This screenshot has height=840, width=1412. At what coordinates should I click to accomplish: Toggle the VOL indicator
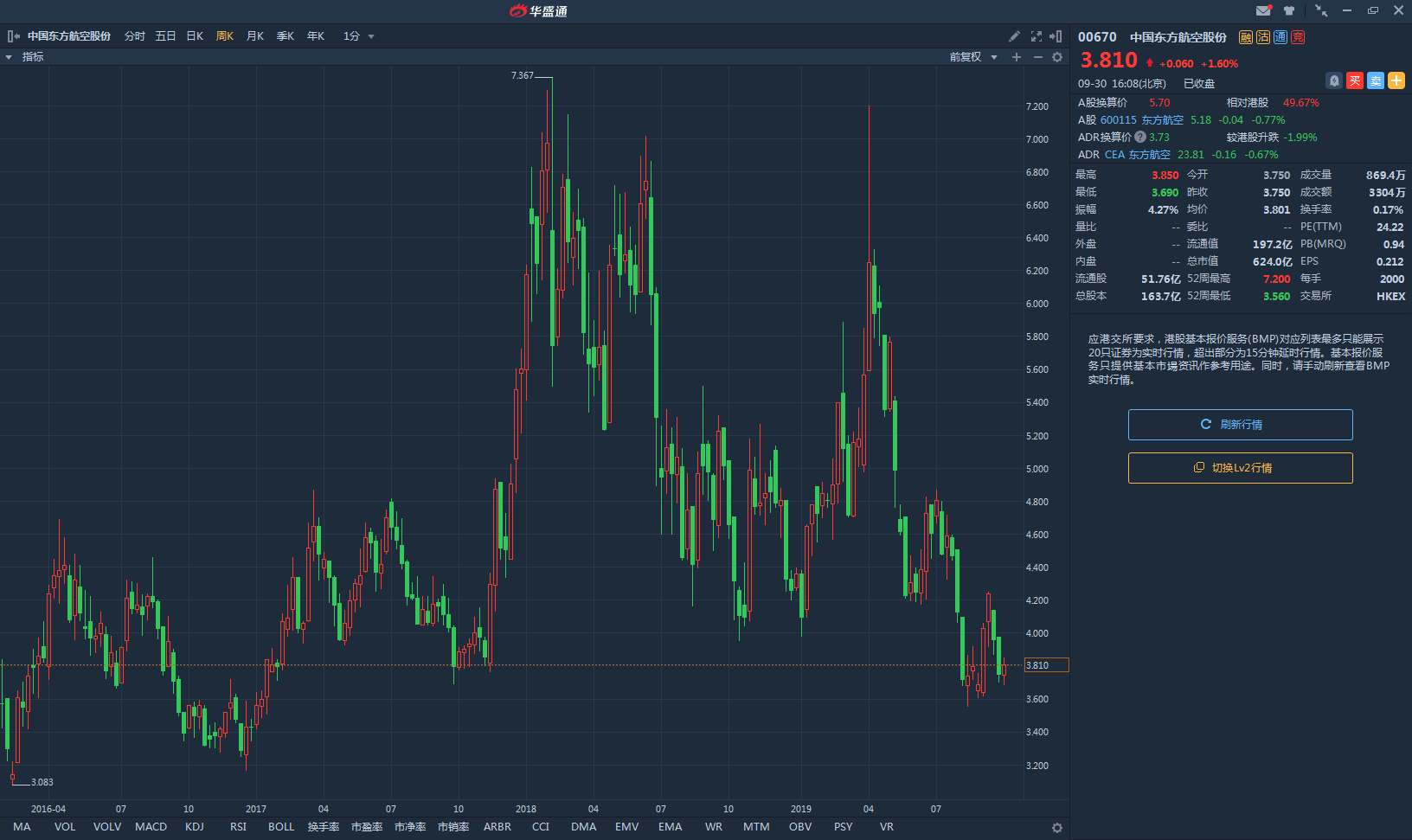(65, 827)
